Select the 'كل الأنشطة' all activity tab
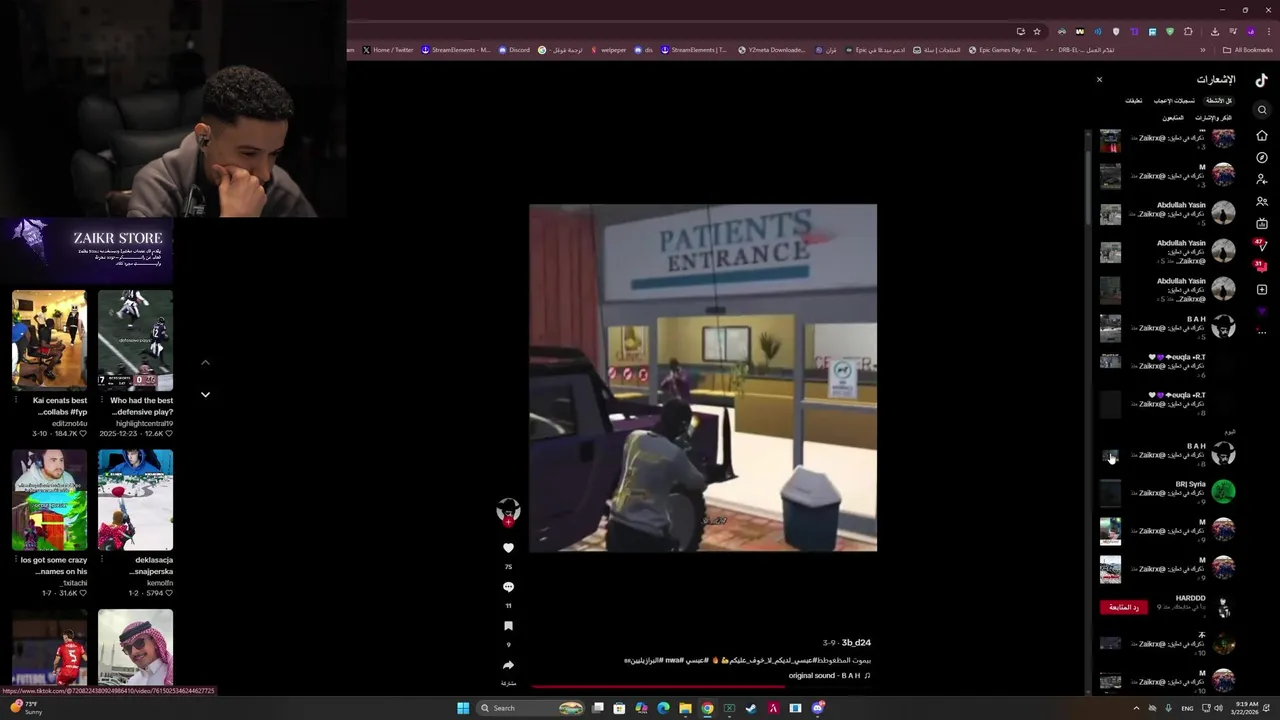The width and height of the screenshot is (1280, 720). 1218,101
